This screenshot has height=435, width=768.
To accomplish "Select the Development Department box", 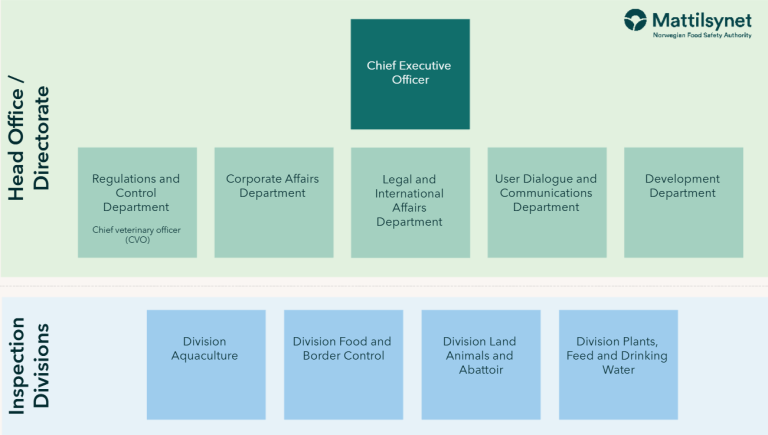I will 683,202.
